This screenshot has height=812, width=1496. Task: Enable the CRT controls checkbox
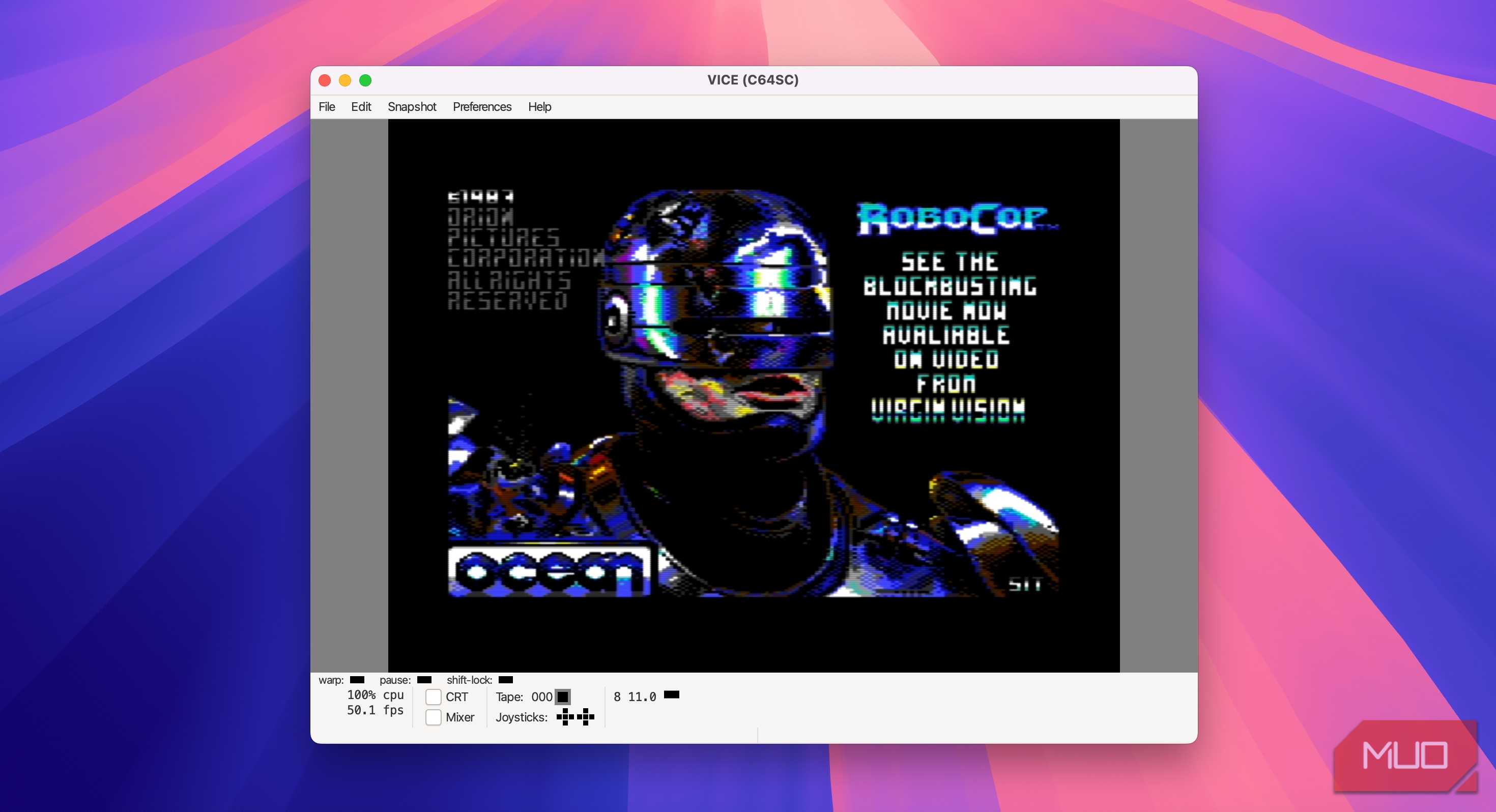(433, 697)
